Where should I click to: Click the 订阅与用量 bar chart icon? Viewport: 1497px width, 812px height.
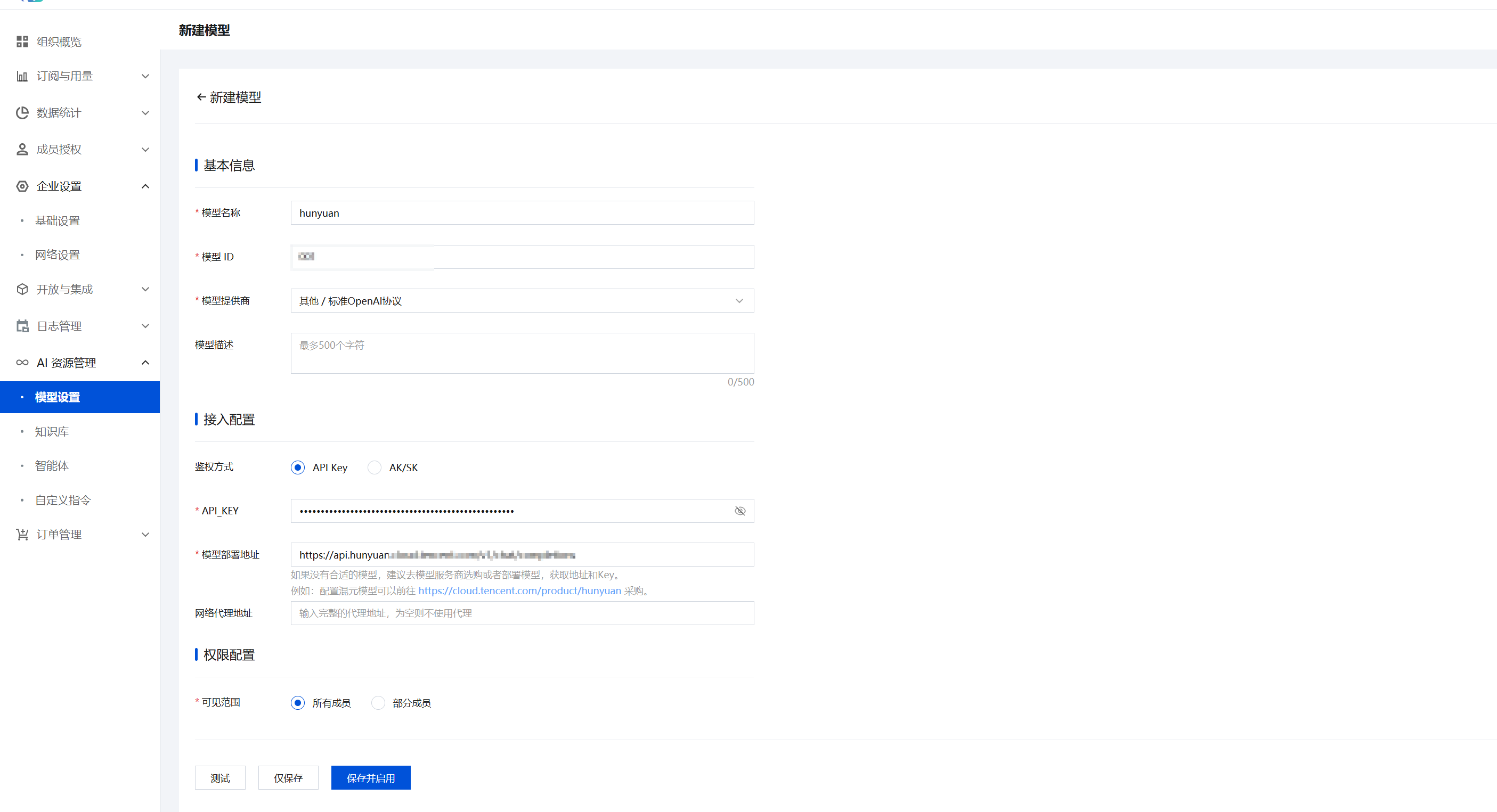tap(22, 76)
